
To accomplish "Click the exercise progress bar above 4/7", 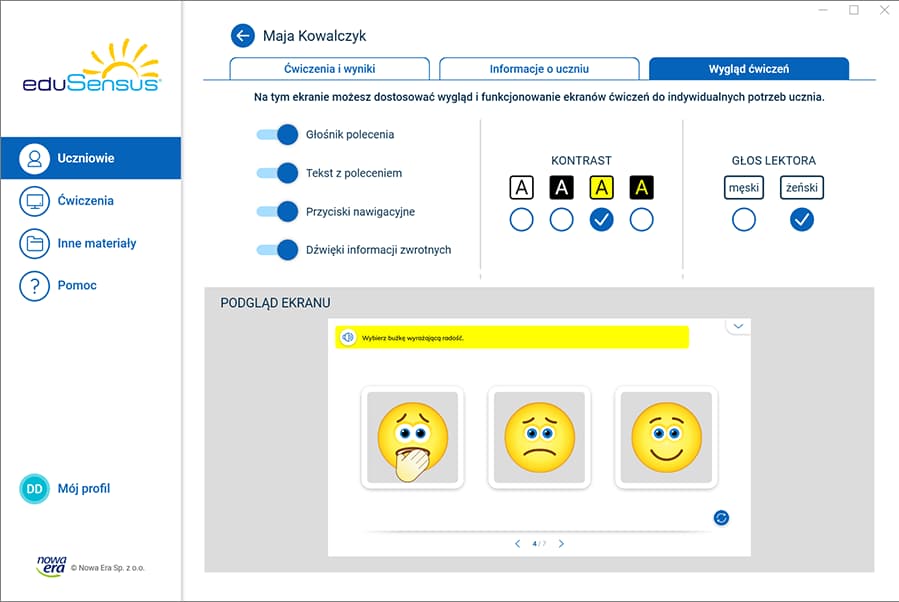I will coord(539,530).
